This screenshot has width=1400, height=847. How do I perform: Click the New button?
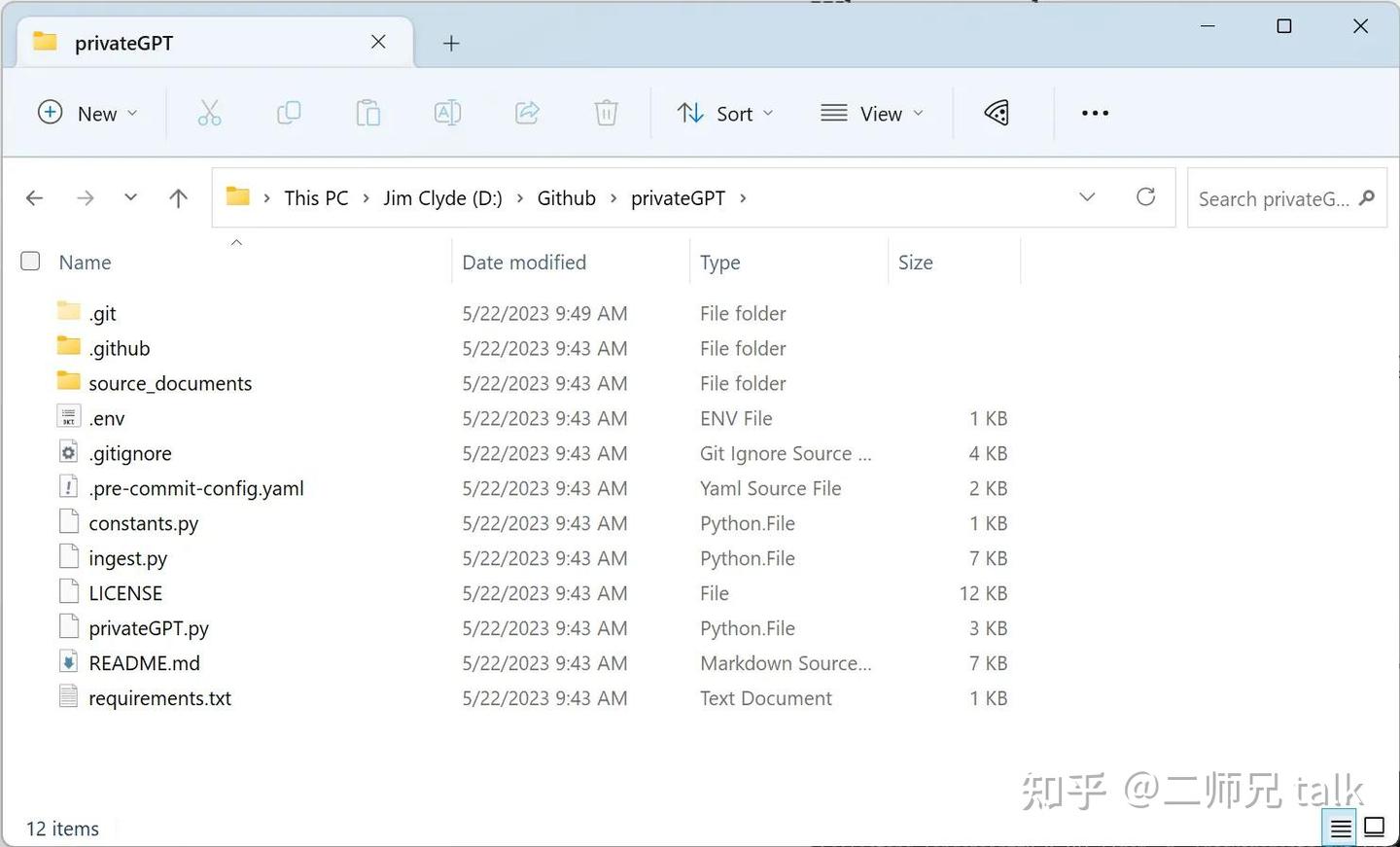tap(87, 113)
